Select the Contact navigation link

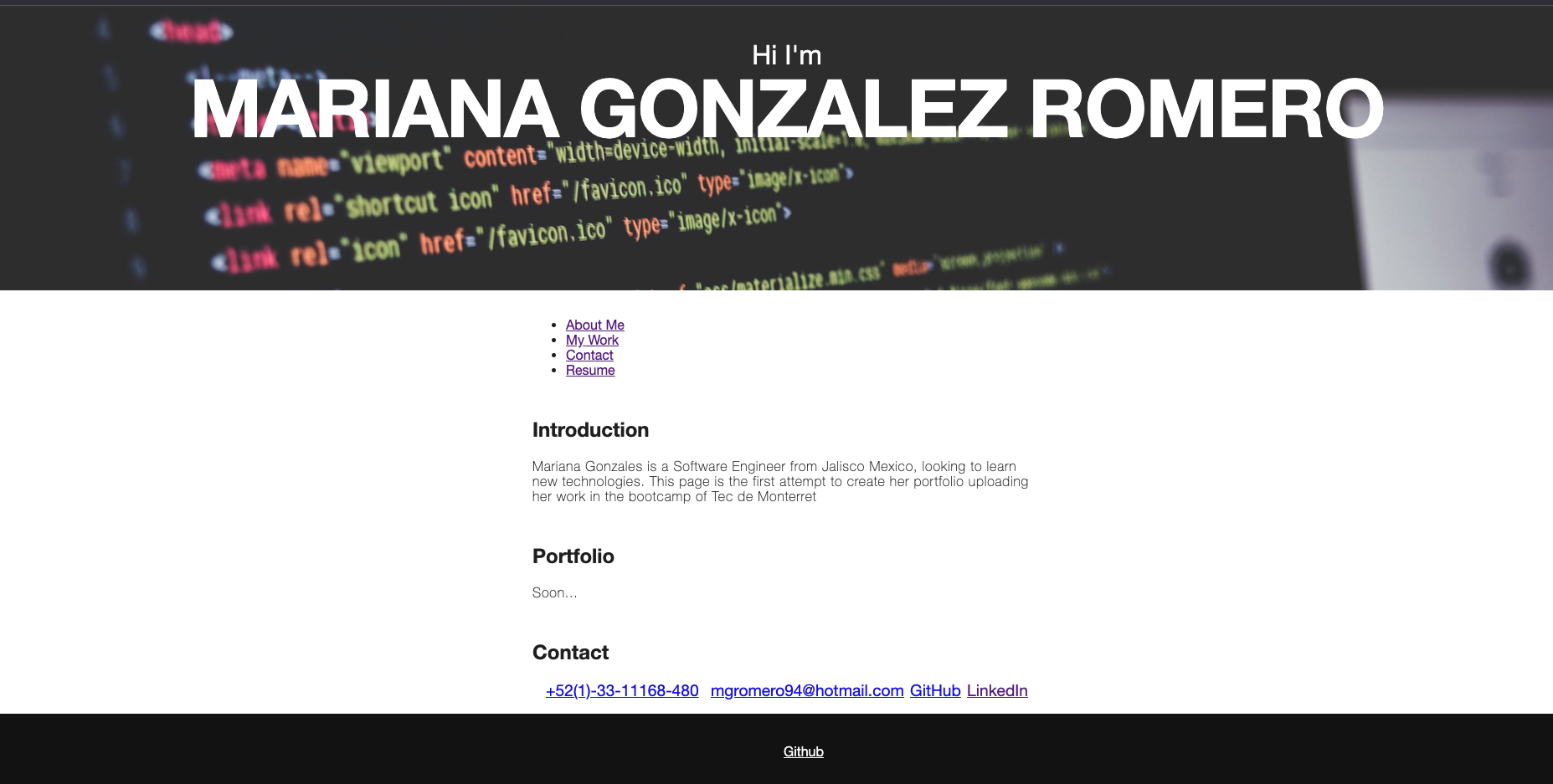coord(589,355)
